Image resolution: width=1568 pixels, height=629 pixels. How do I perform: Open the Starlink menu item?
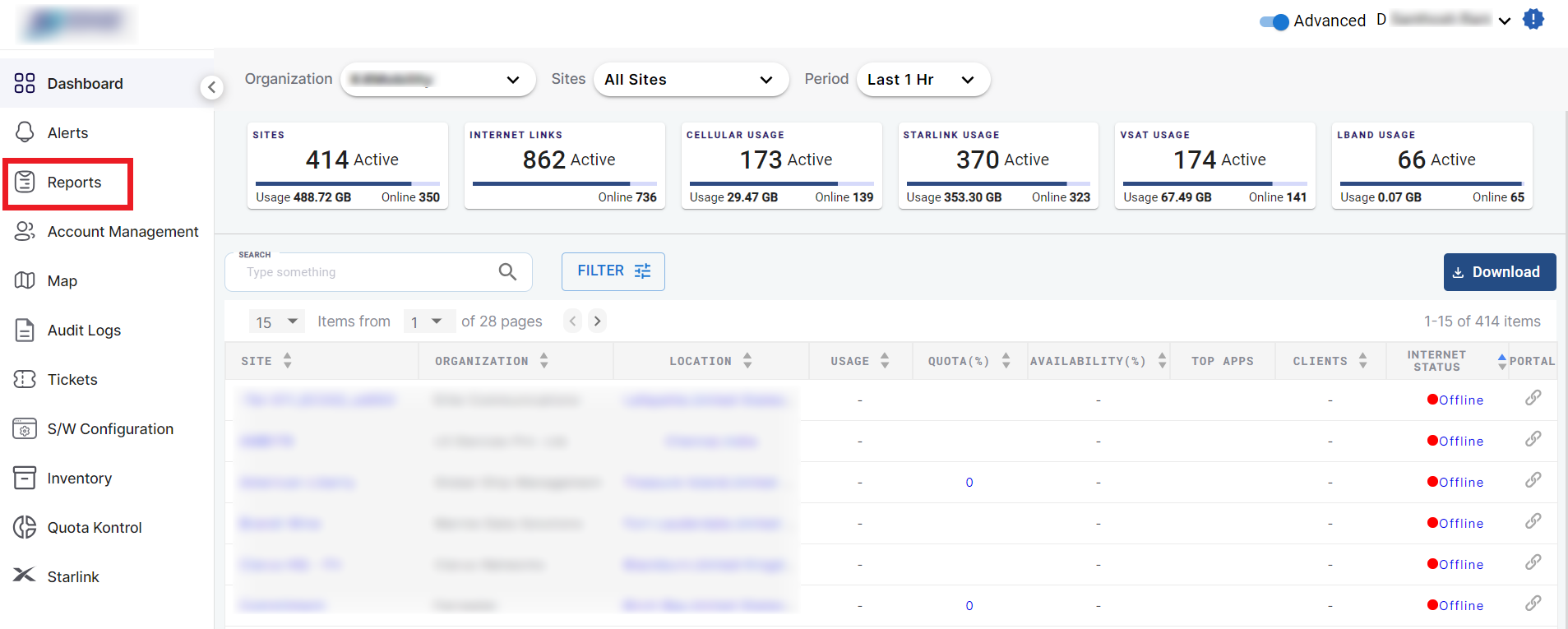click(72, 577)
